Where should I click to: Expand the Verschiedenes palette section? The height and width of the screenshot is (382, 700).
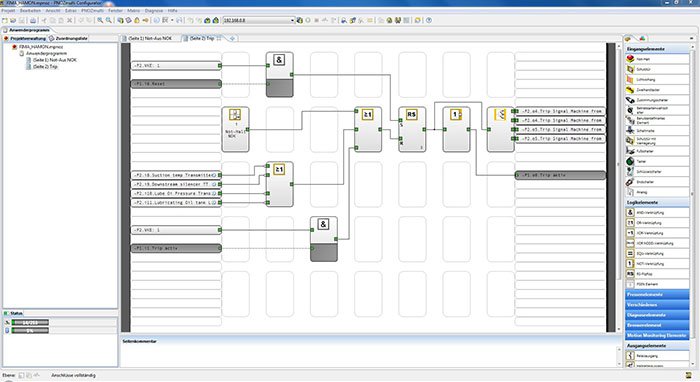657,305
